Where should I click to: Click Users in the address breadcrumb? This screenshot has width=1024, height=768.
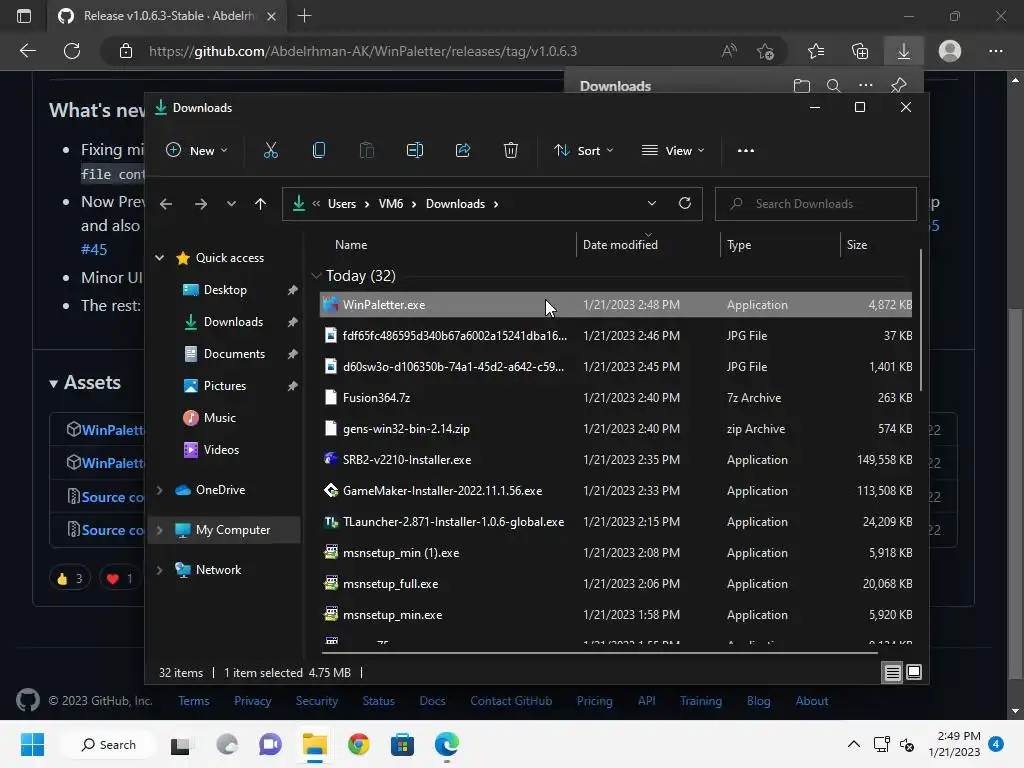(342, 204)
